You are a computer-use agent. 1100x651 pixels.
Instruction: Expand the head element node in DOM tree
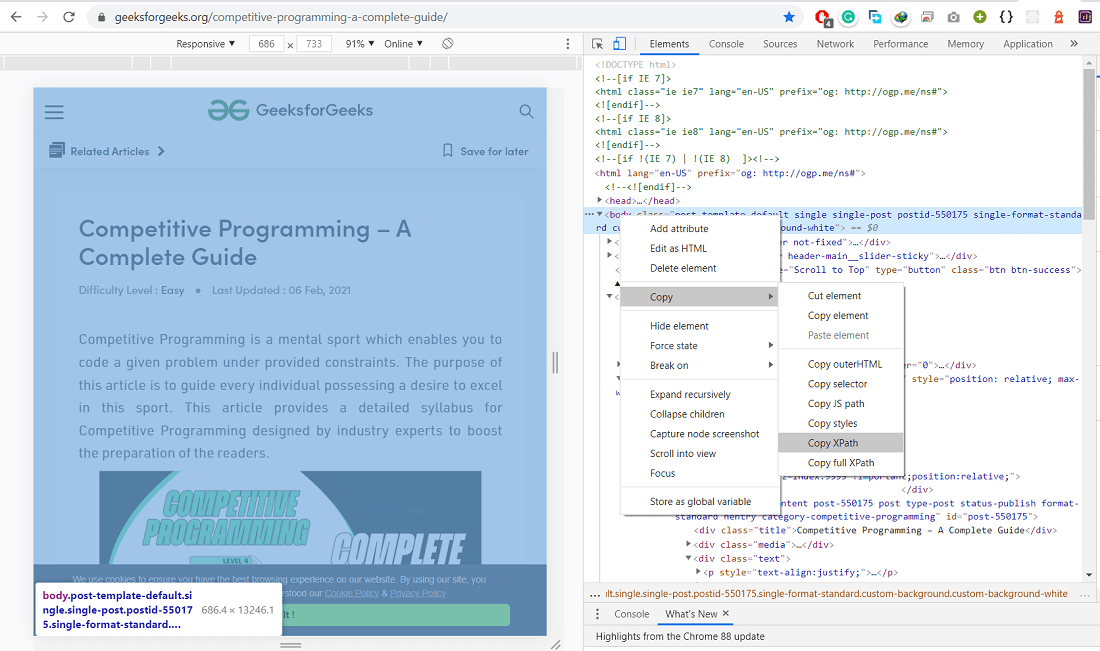pyautogui.click(x=600, y=201)
